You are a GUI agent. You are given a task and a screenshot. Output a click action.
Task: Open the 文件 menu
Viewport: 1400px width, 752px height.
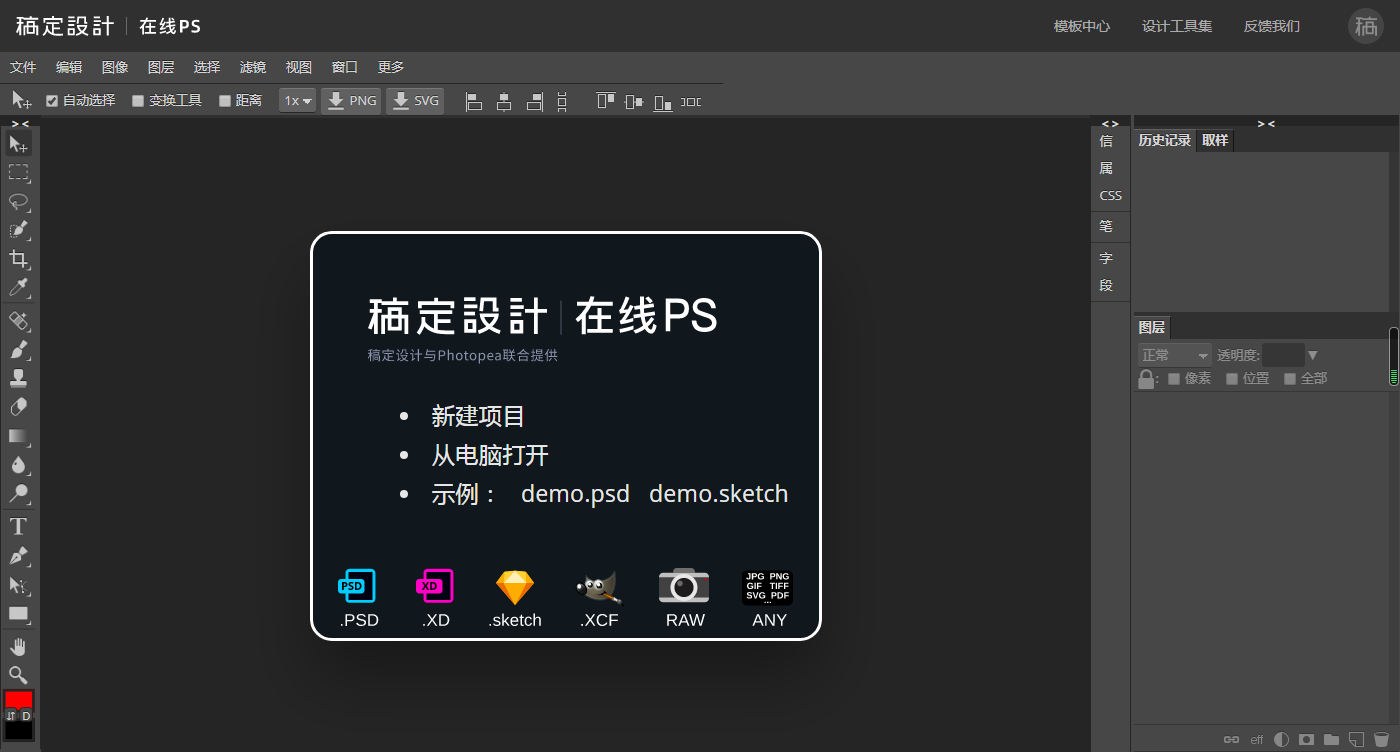click(23, 67)
